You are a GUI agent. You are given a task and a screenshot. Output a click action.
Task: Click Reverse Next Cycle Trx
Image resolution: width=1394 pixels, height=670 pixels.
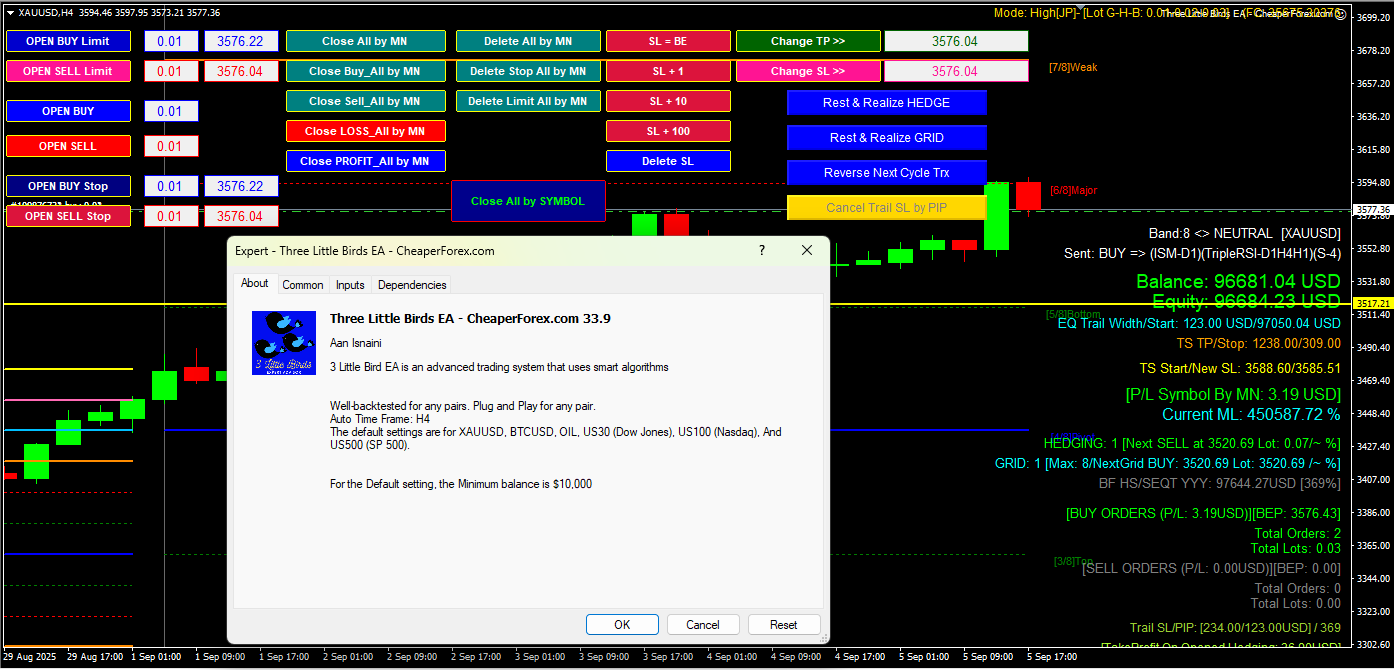click(887, 173)
